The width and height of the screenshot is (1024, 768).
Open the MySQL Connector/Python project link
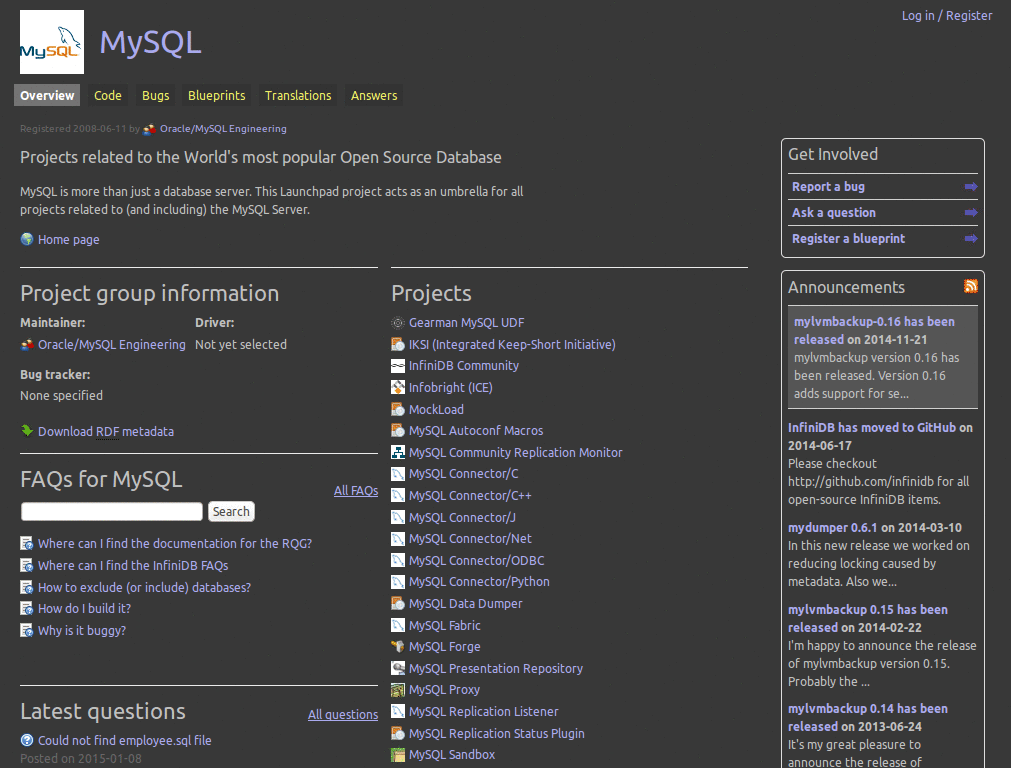tap(479, 581)
